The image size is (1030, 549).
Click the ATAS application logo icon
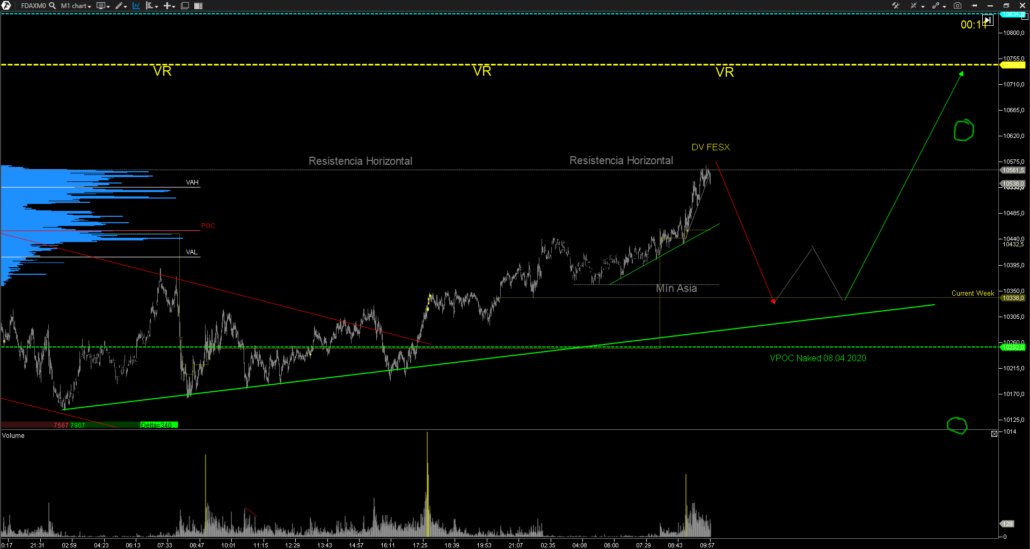point(6,5)
